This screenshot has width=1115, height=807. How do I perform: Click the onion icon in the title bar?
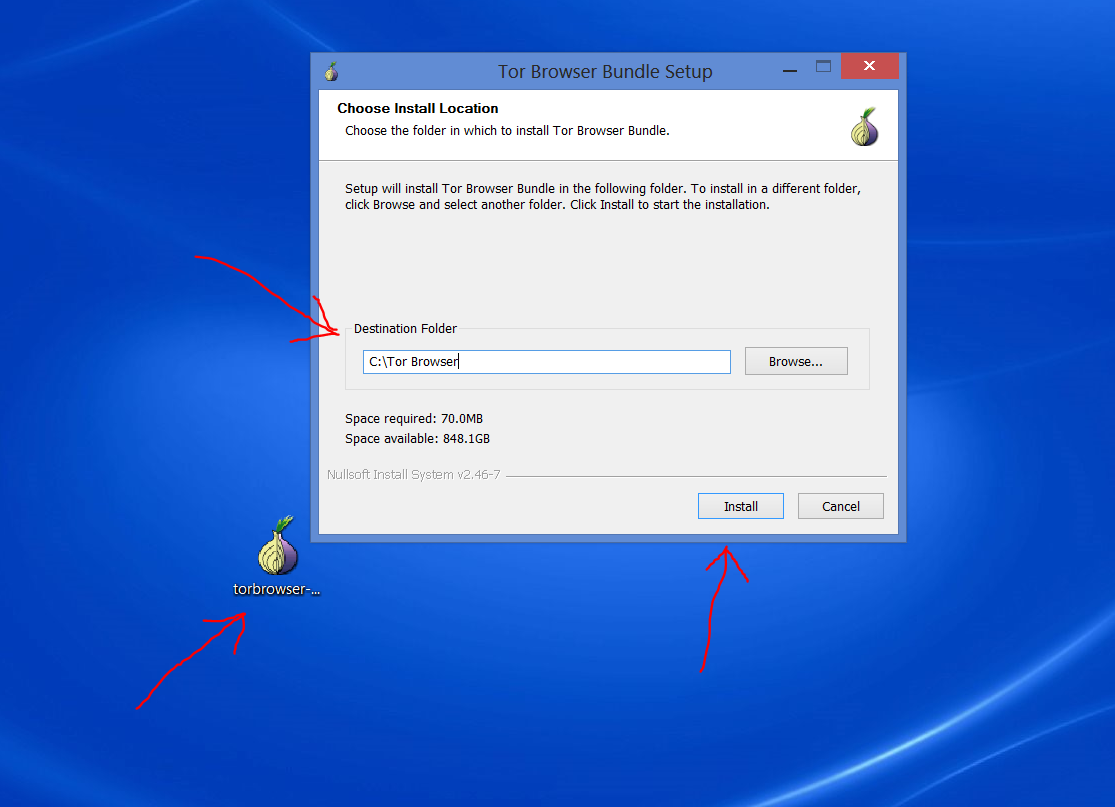pyautogui.click(x=331, y=71)
